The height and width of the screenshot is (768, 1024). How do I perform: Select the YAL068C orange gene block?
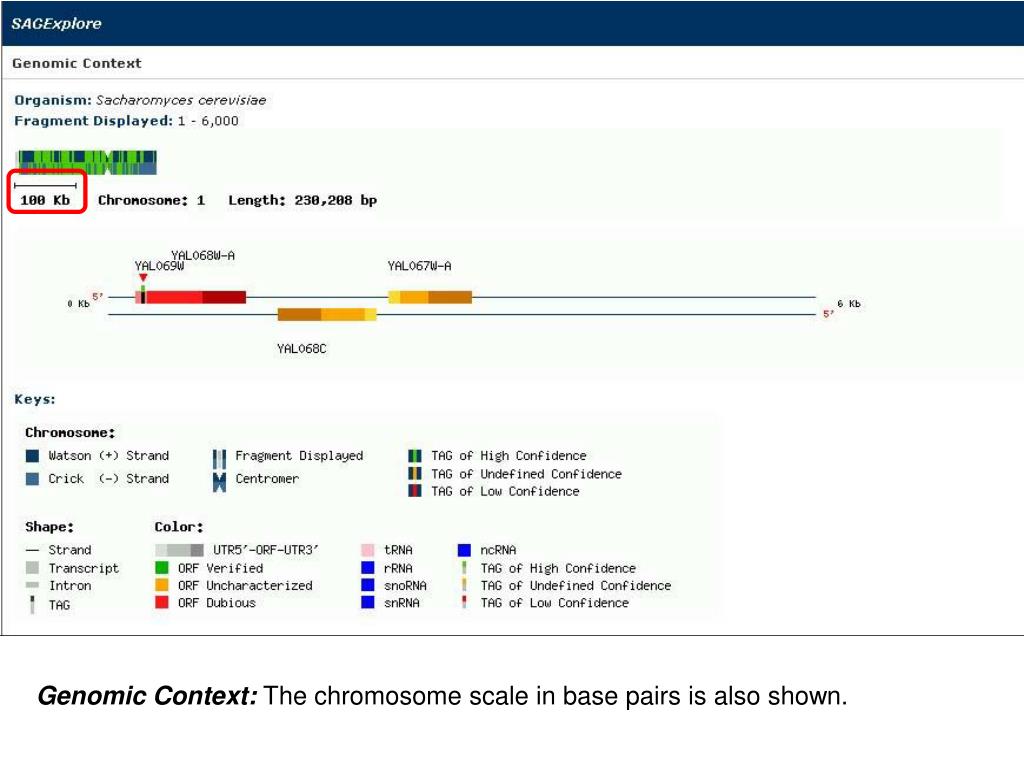[x=327, y=315]
